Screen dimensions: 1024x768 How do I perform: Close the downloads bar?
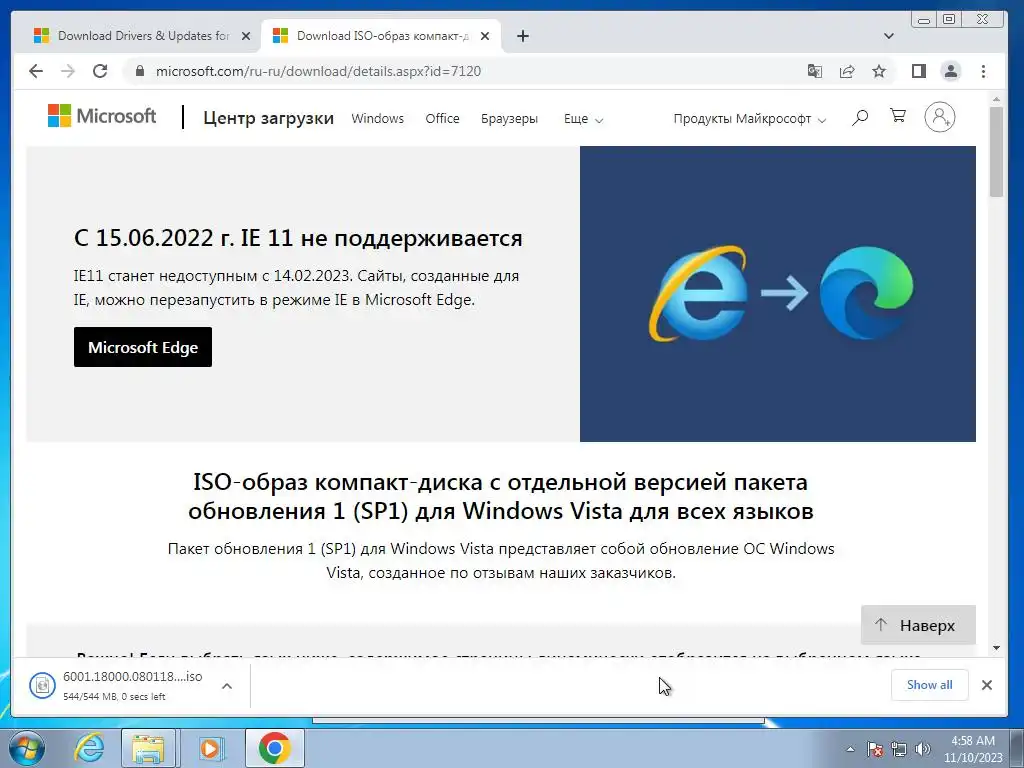(x=987, y=684)
